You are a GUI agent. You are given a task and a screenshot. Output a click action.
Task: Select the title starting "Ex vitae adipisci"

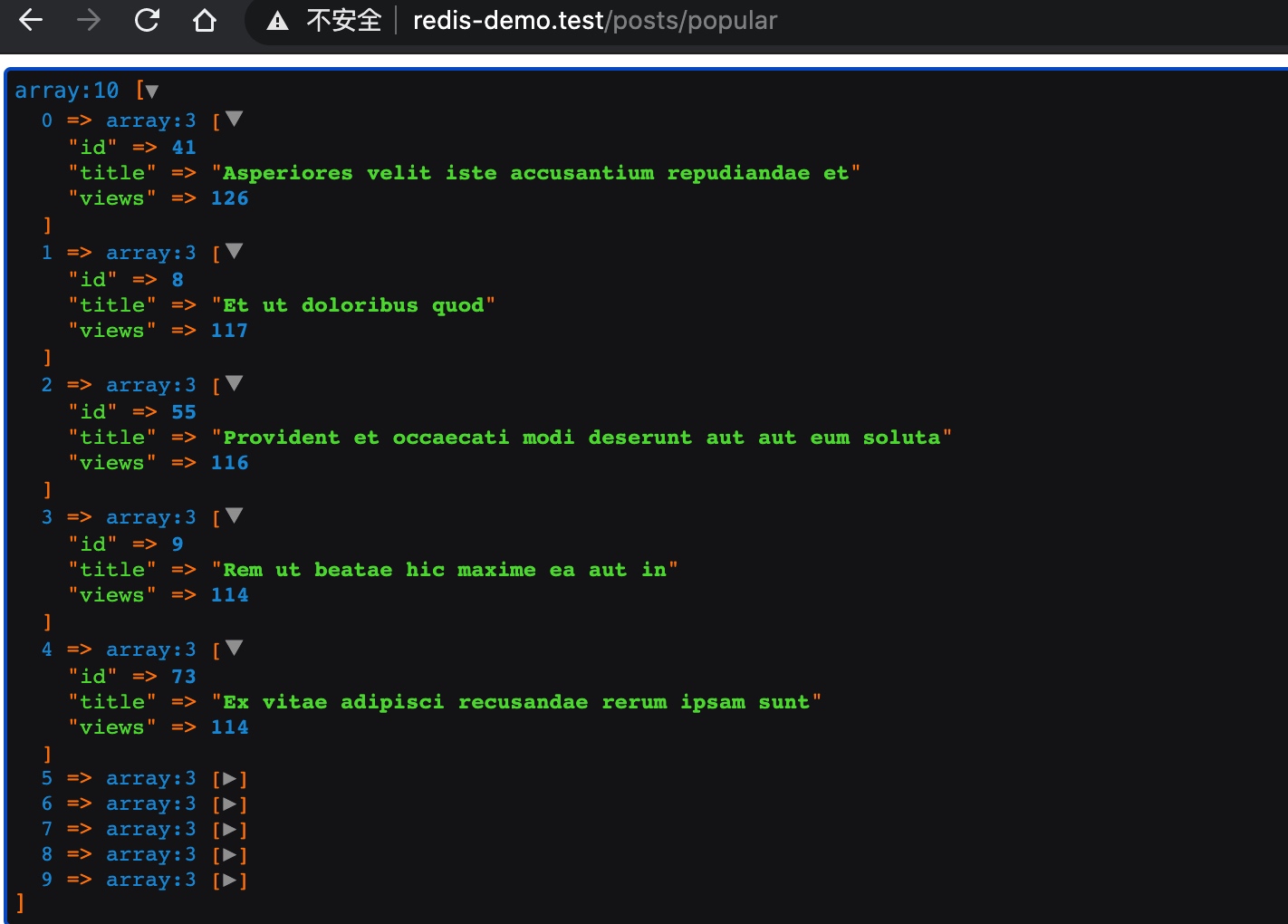(x=516, y=702)
